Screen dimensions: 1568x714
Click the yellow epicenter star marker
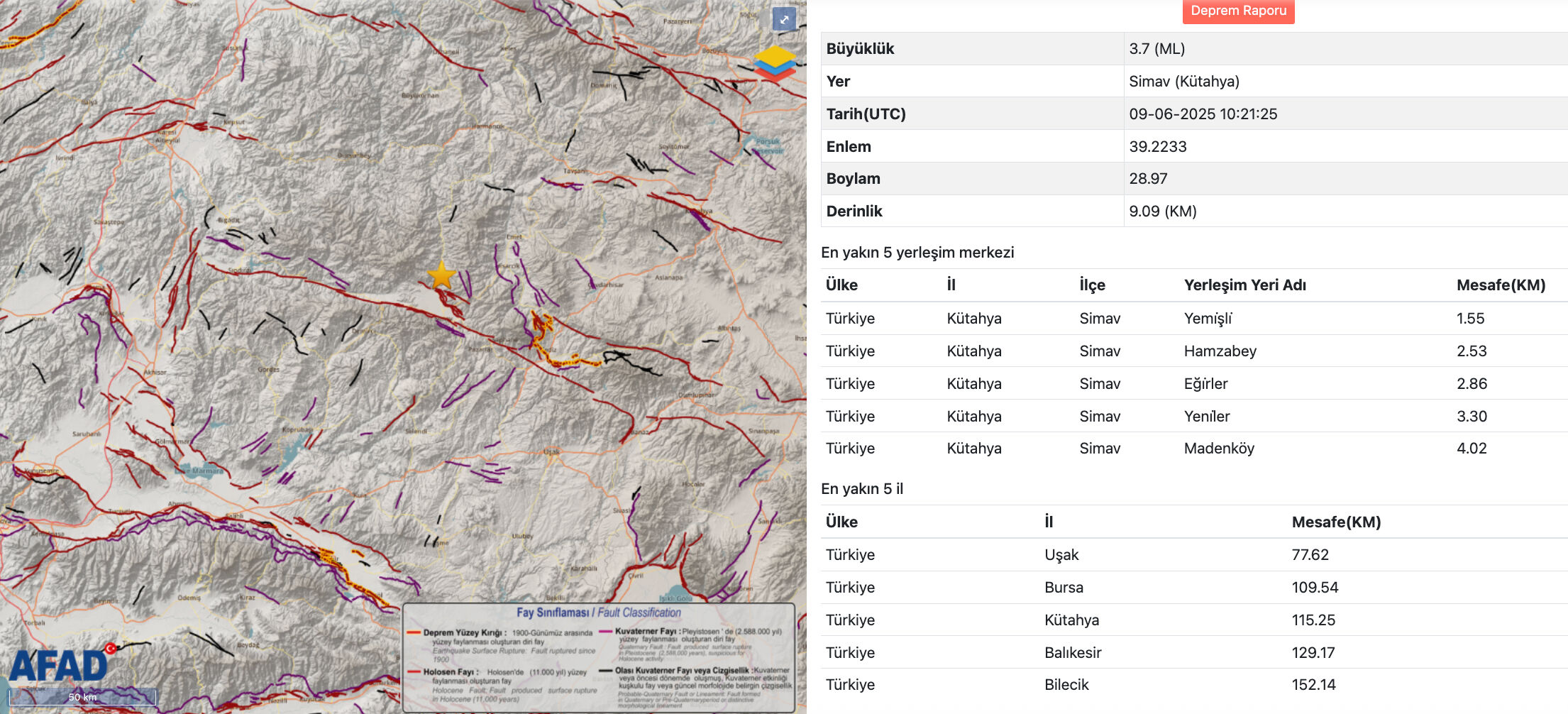click(x=441, y=275)
